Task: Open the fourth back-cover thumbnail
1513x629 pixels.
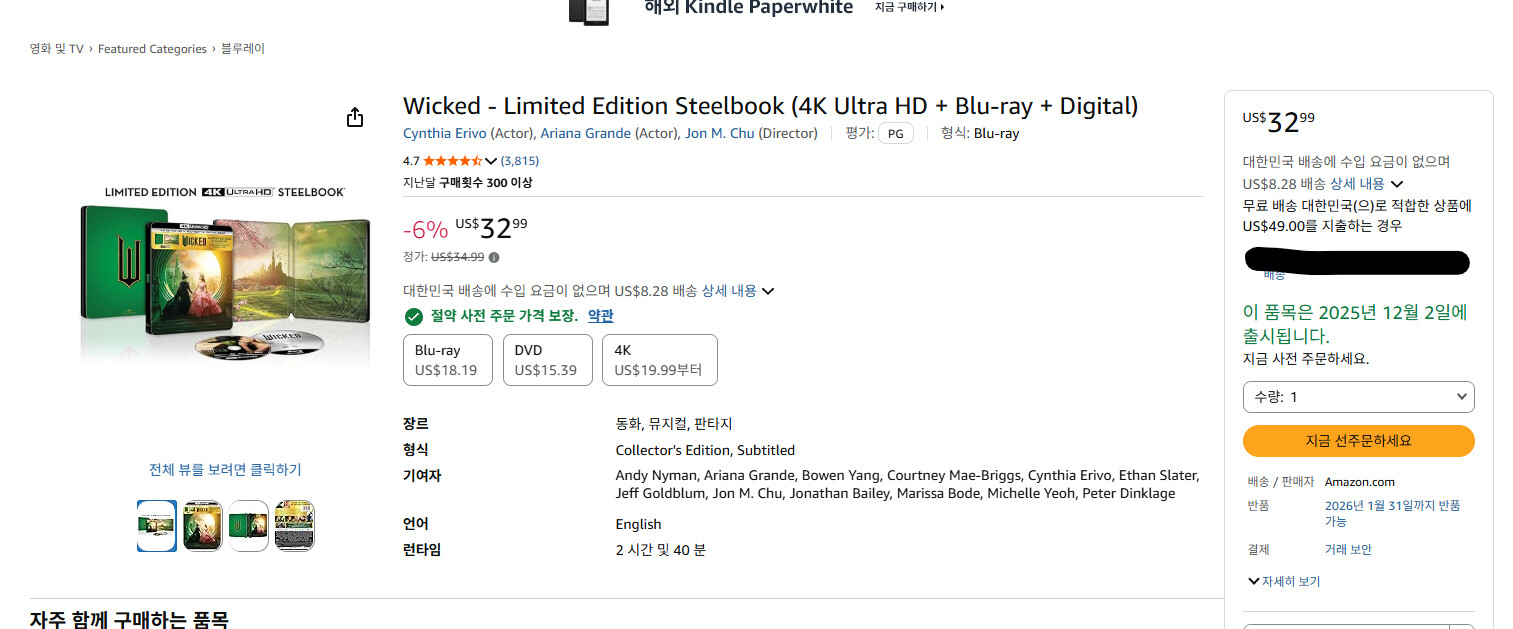Action: tap(295, 525)
